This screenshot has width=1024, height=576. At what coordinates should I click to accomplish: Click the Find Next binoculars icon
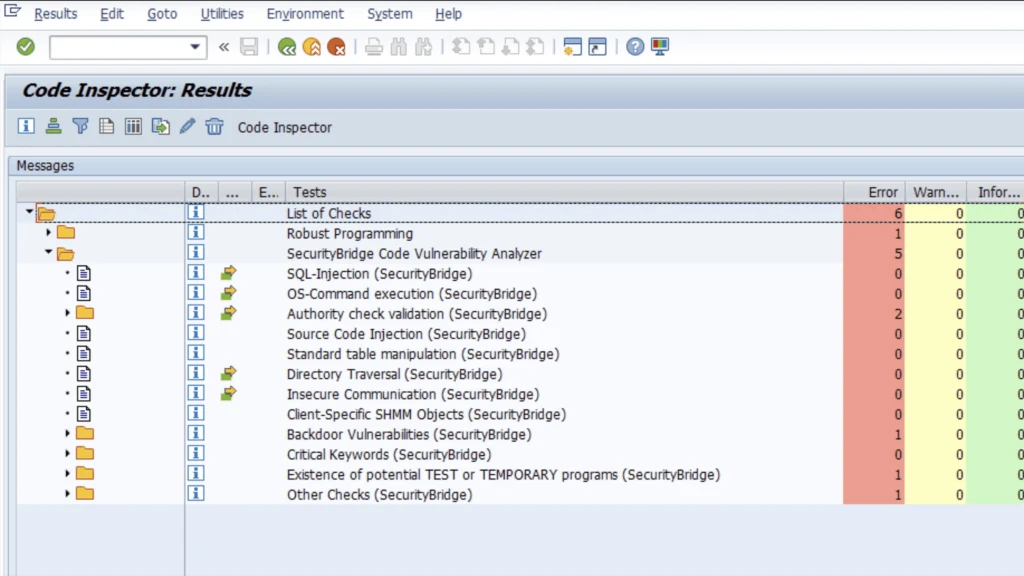[424, 47]
